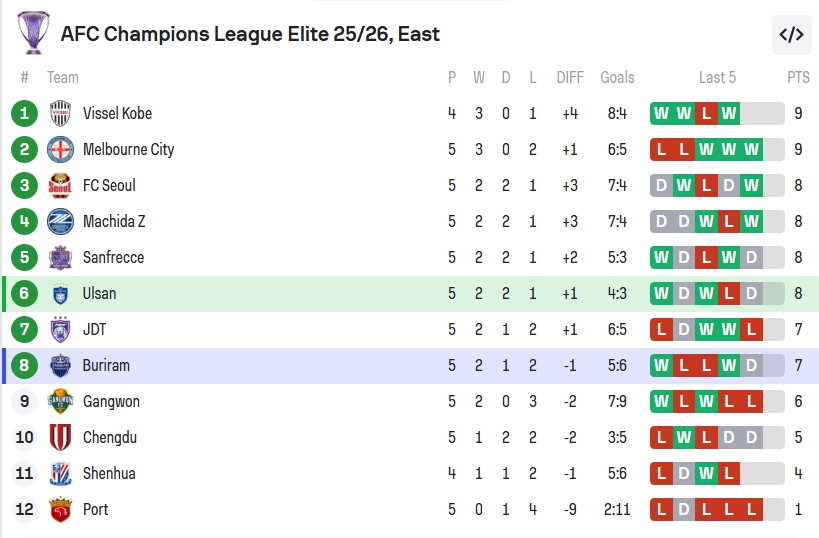Click the Vissel Kobe club crest

(60, 114)
